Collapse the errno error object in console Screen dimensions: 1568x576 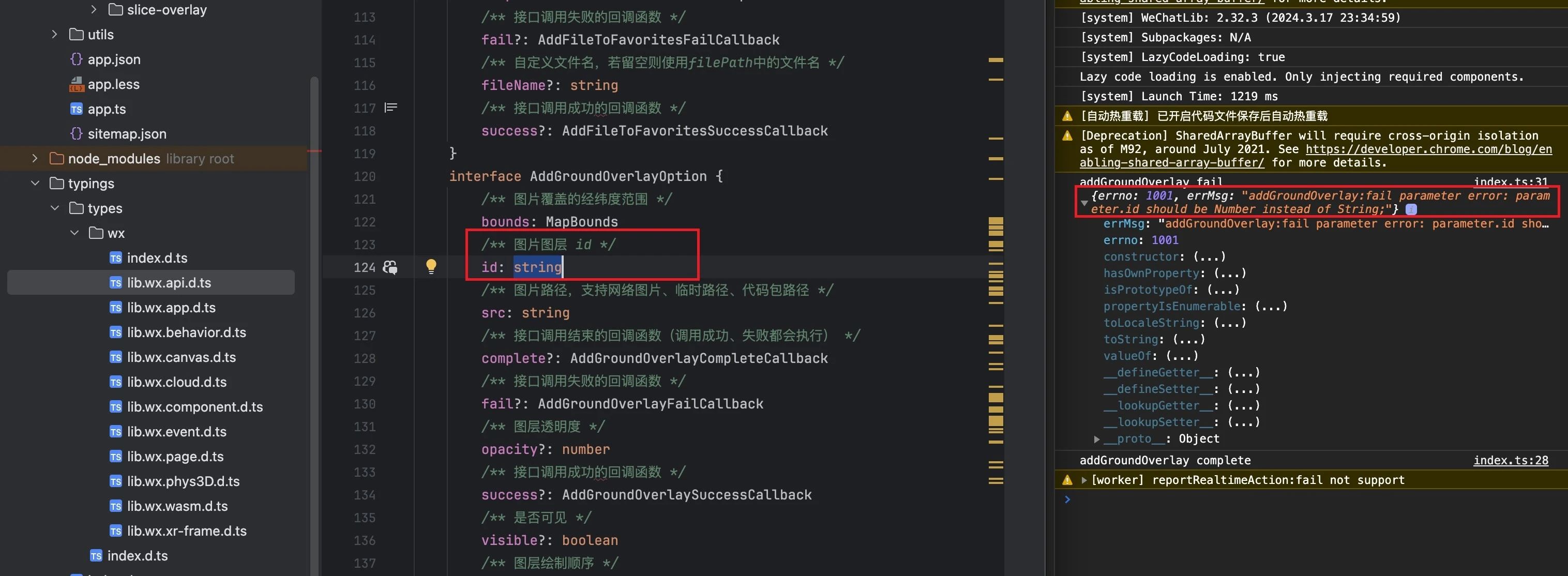click(1084, 202)
